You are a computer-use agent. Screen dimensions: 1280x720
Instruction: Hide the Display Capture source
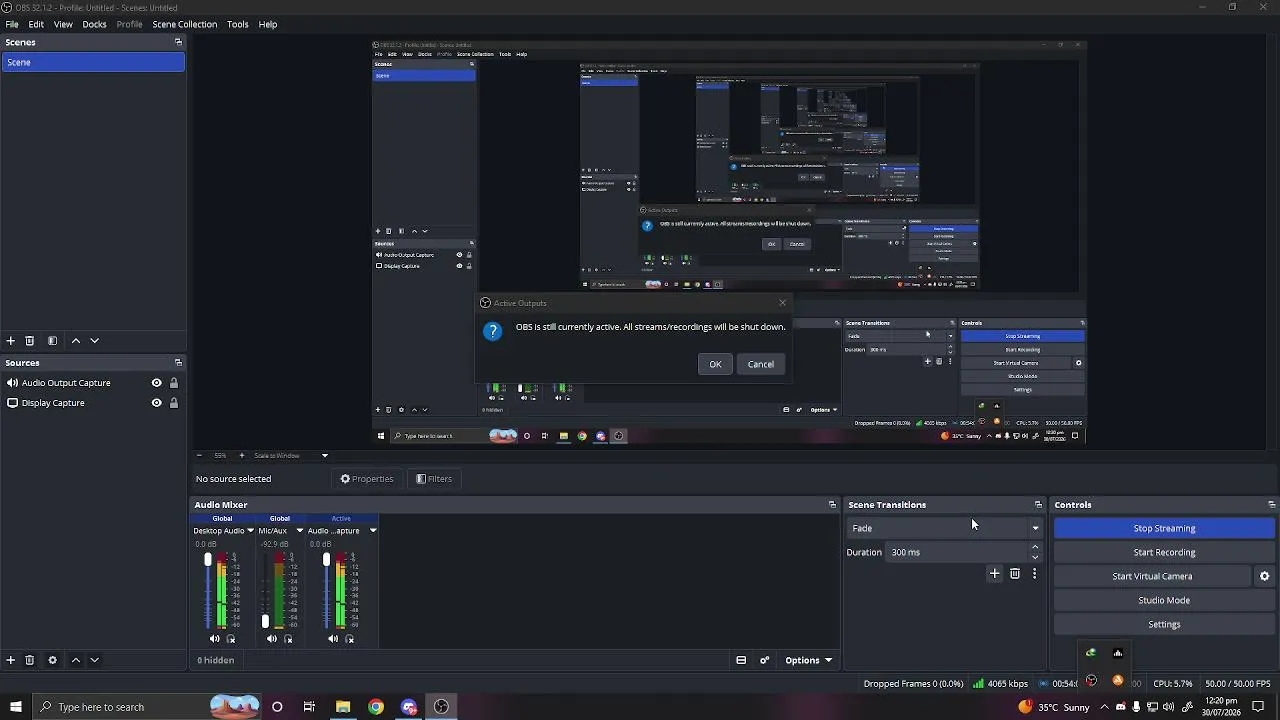(156, 403)
